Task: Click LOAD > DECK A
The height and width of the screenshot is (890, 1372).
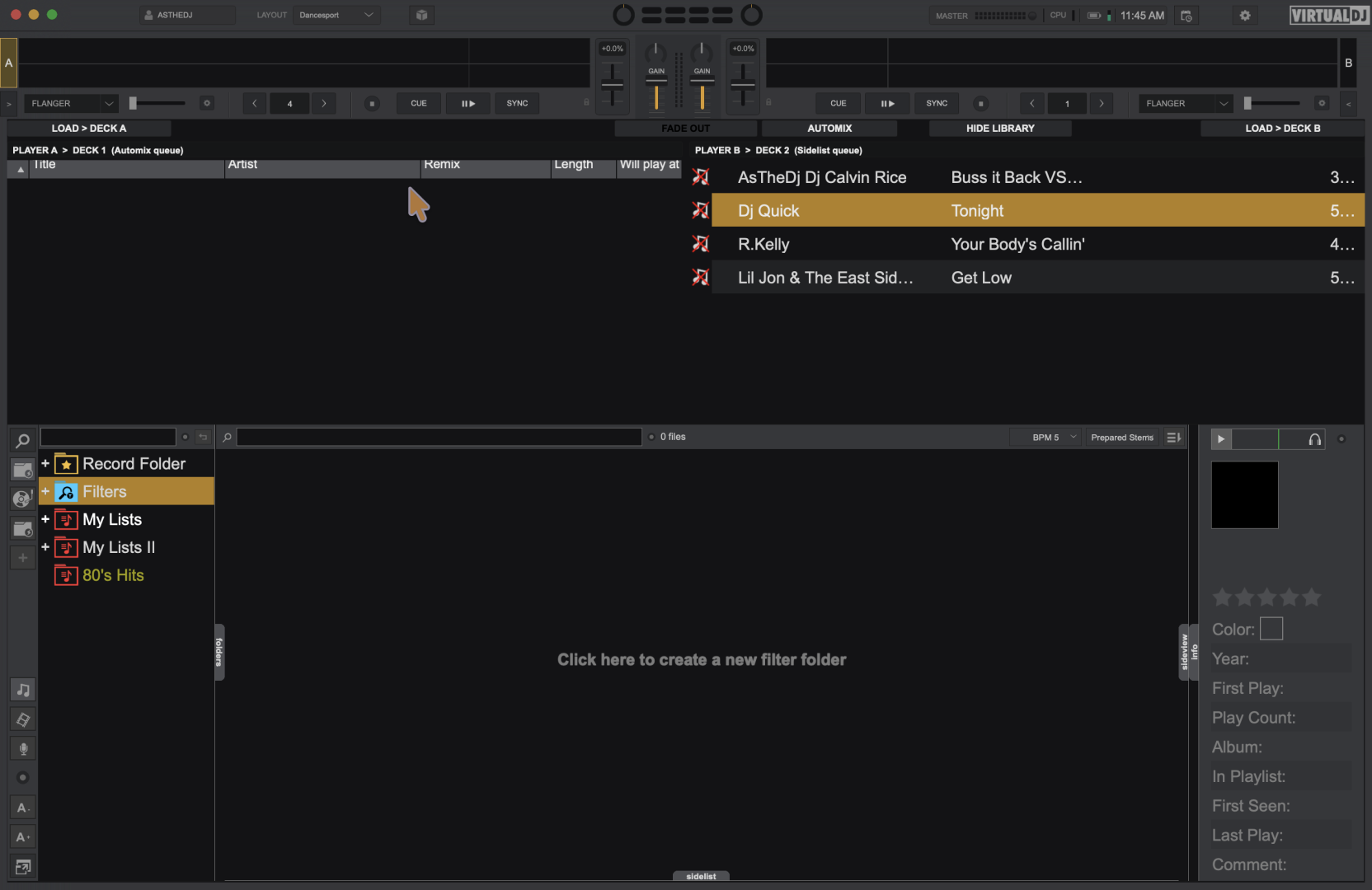Action: tap(89, 129)
